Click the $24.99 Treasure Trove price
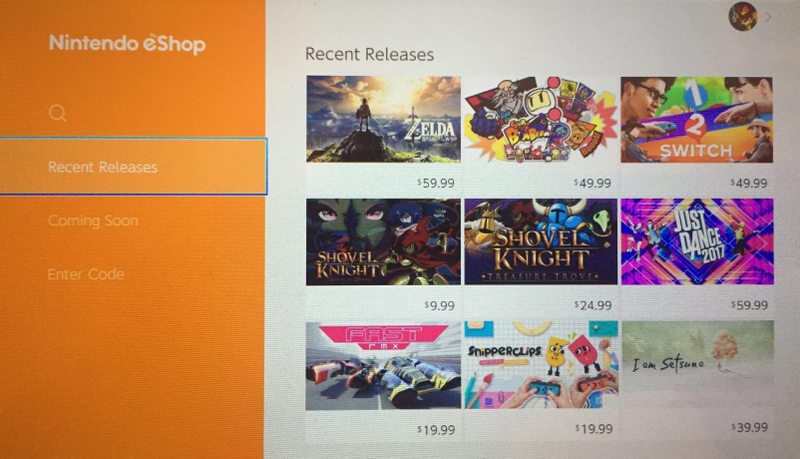Viewport: 800px width, 459px height. (593, 305)
